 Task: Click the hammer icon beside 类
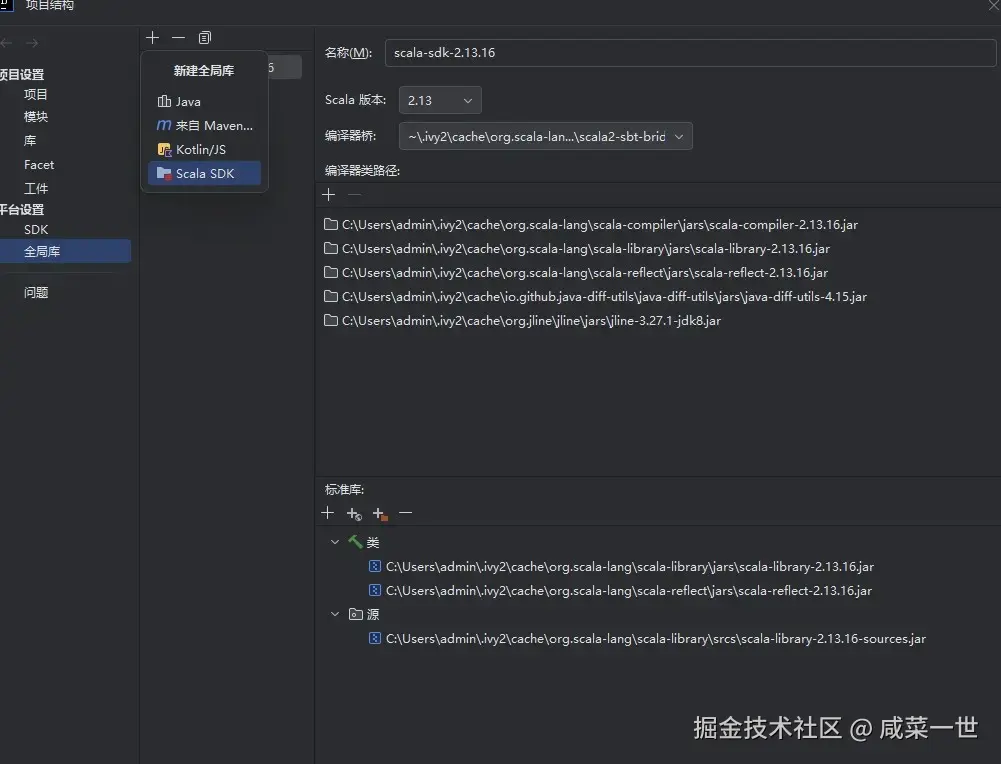355,542
